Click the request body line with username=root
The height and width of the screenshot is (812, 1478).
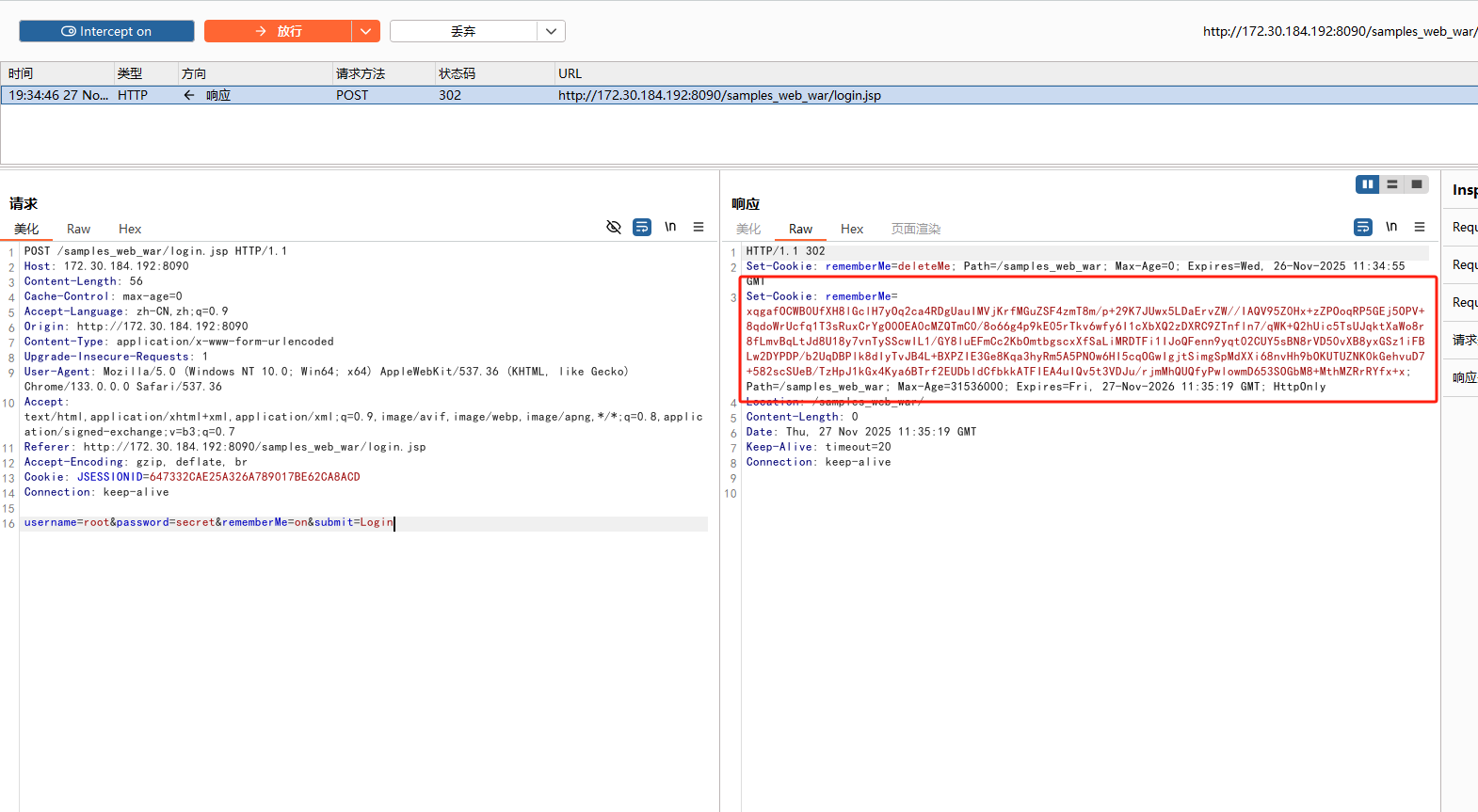pyautogui.click(x=209, y=523)
